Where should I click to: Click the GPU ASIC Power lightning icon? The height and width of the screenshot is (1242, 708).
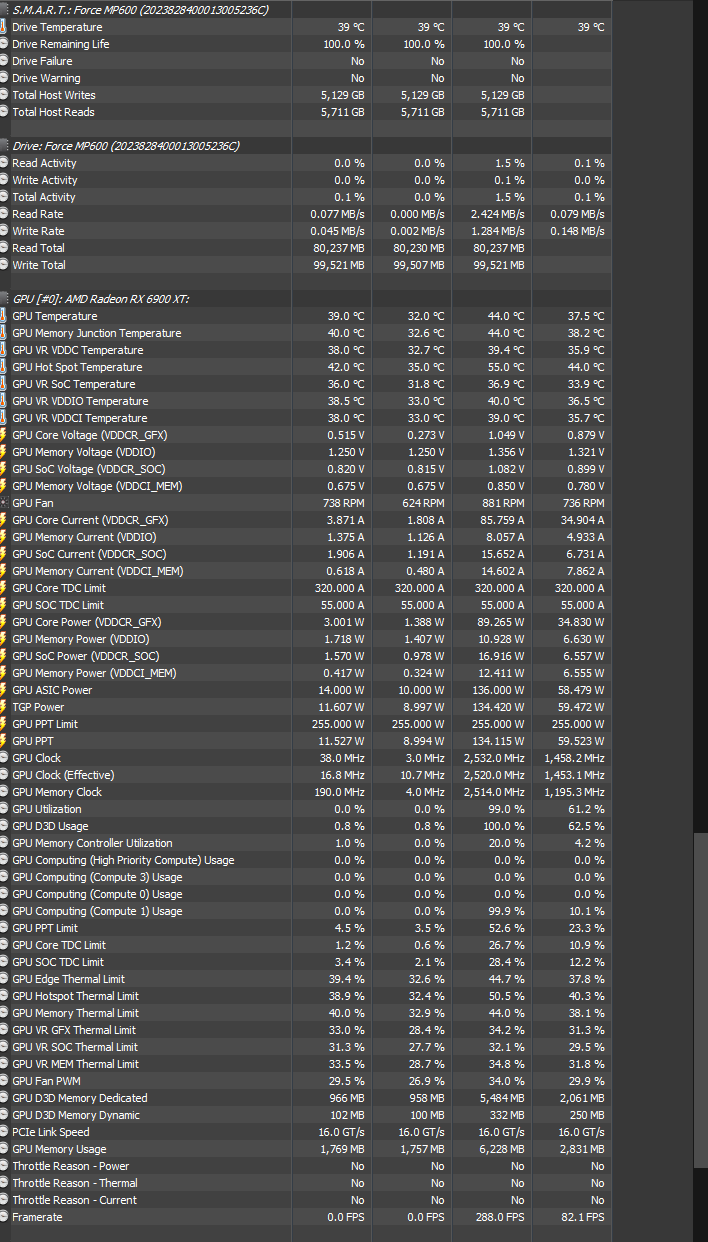[x=4, y=690]
